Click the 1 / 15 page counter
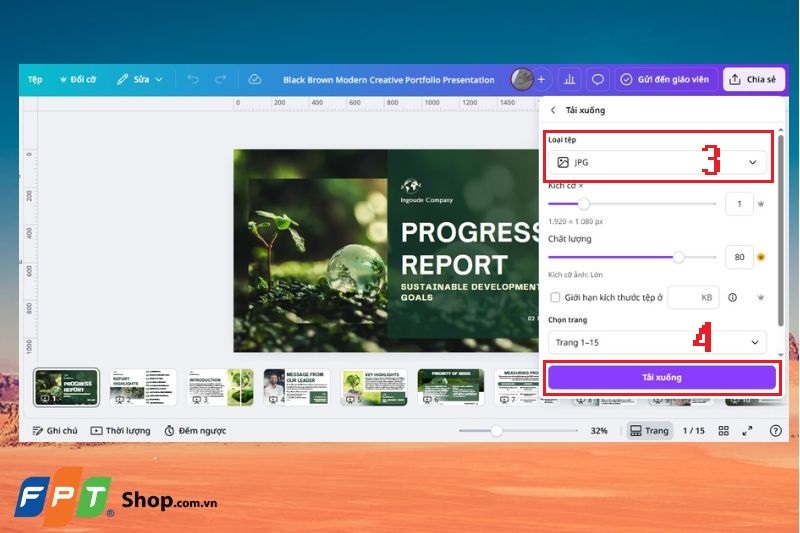 (694, 431)
